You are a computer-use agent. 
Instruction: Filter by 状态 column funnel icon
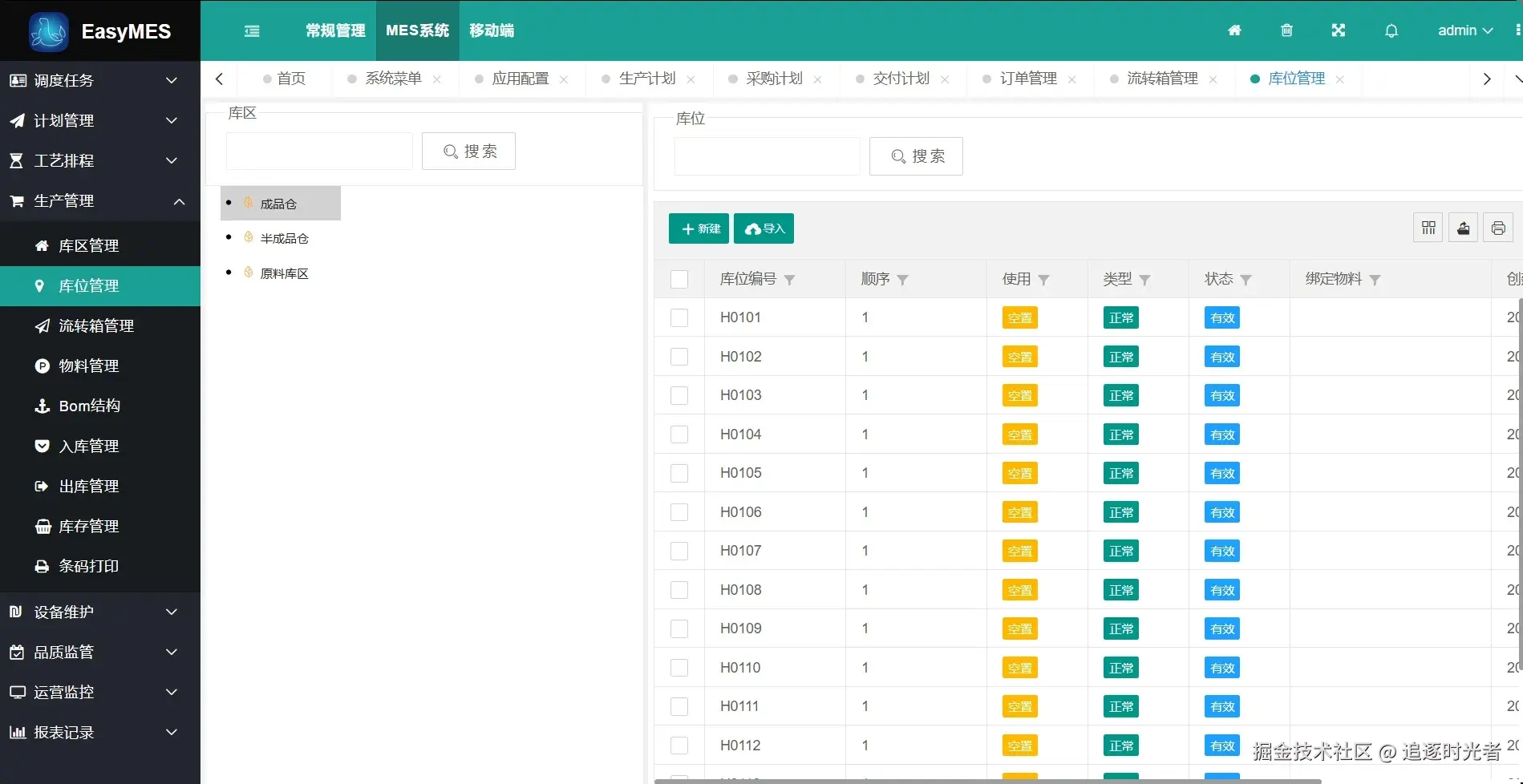point(1246,280)
